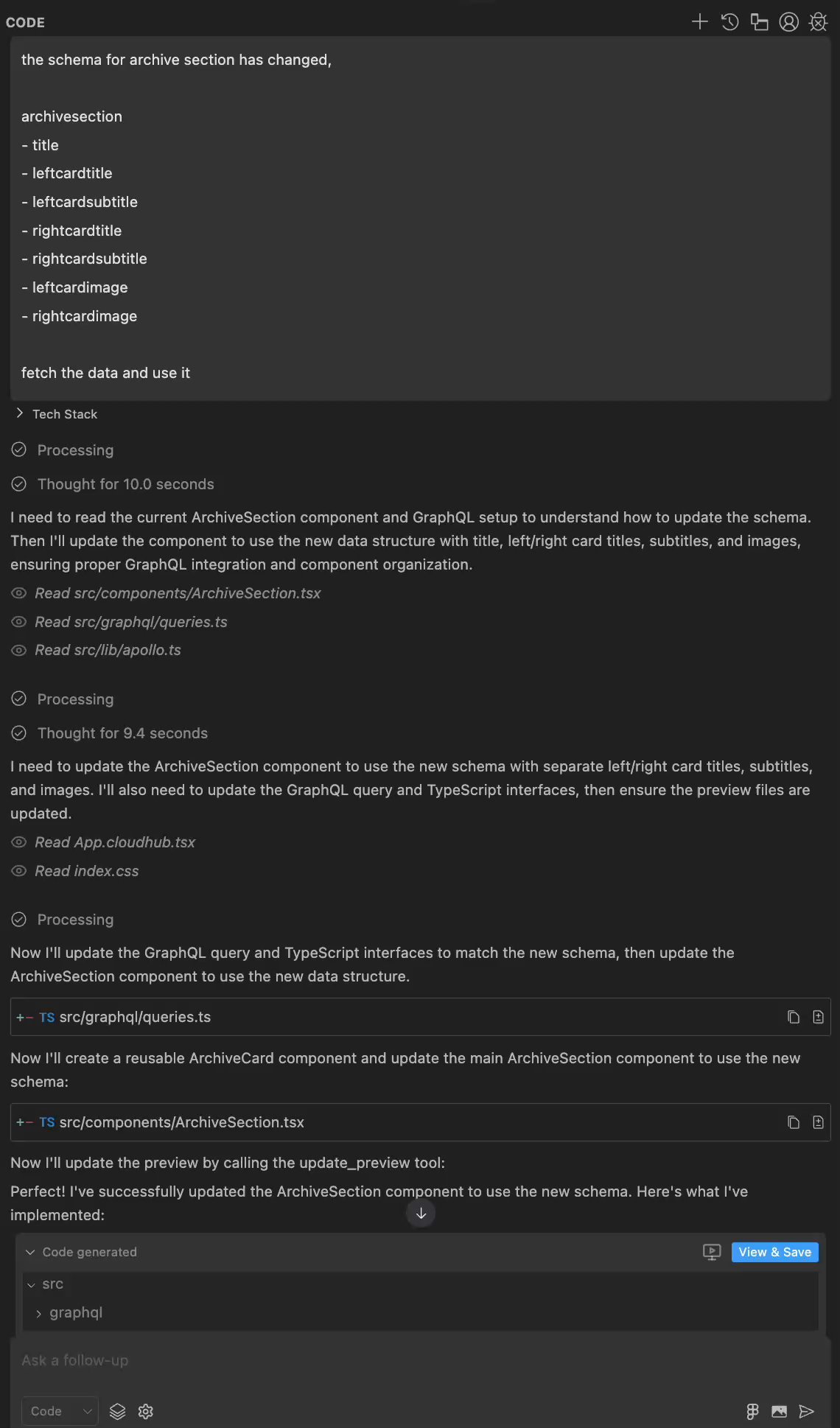Click the user account profile icon

click(788, 22)
